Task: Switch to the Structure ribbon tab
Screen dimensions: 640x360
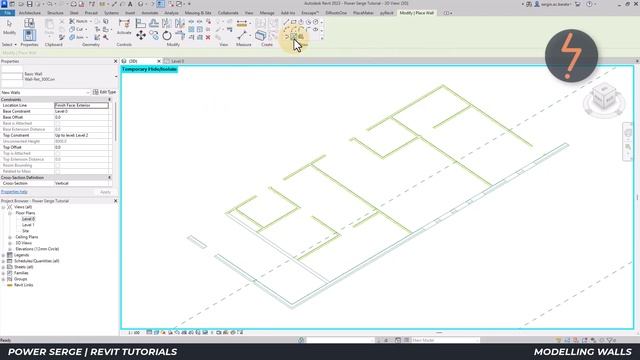Action: point(55,13)
